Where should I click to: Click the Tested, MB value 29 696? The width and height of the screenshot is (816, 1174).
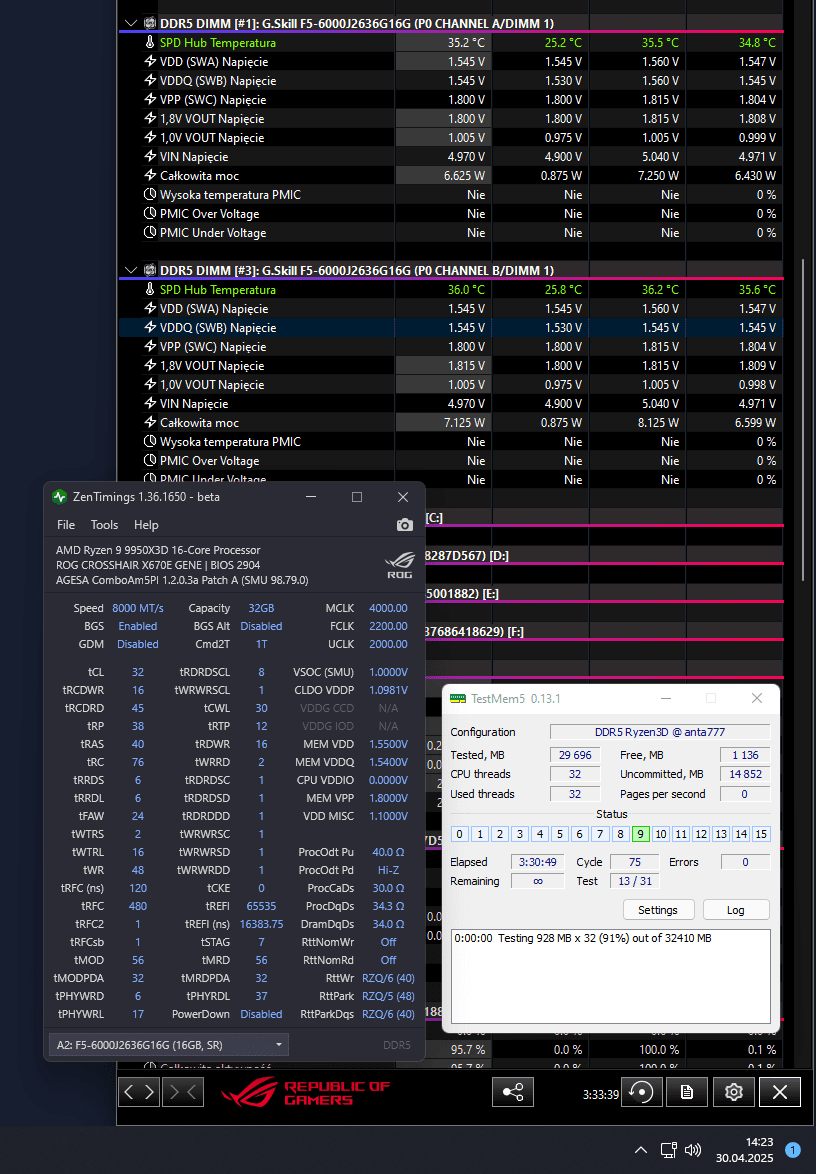[575, 755]
